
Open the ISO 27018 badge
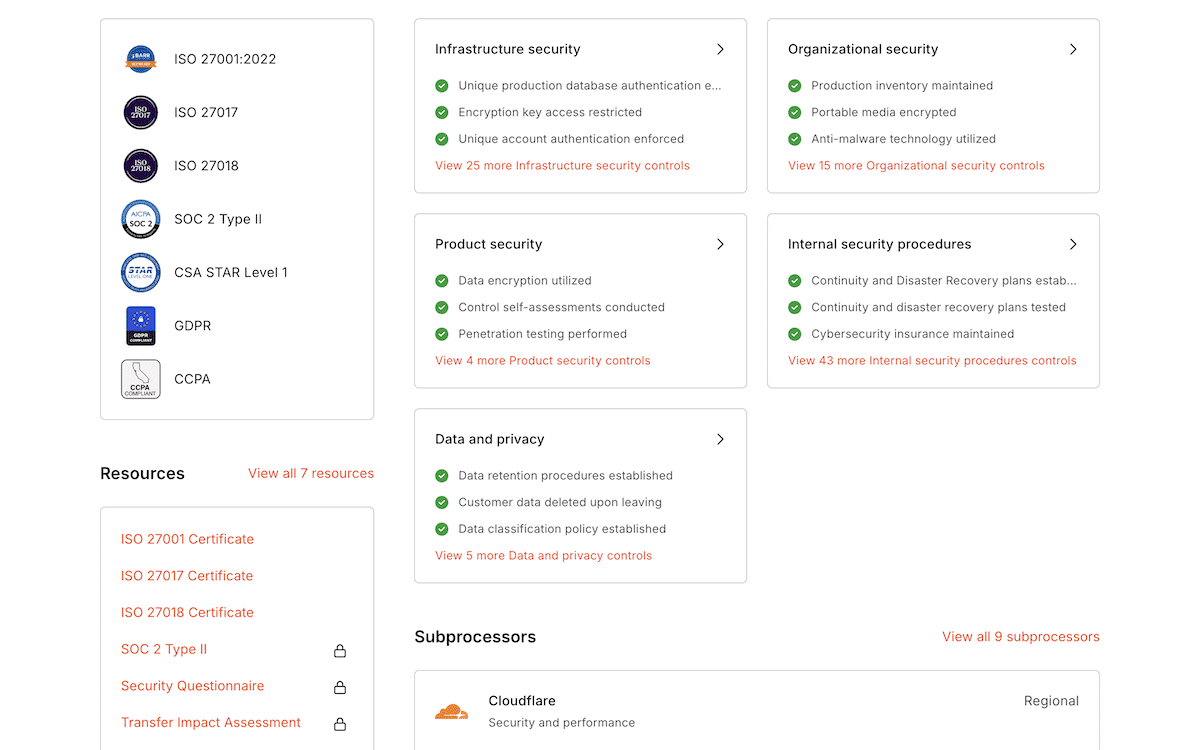point(140,165)
